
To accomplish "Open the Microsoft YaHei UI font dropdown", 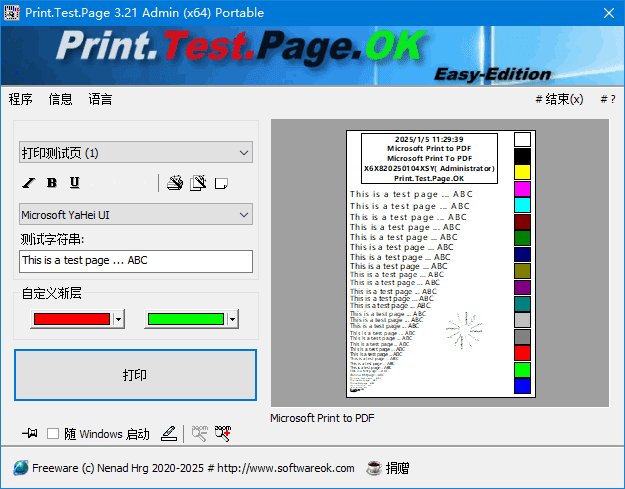I will tap(135, 214).
